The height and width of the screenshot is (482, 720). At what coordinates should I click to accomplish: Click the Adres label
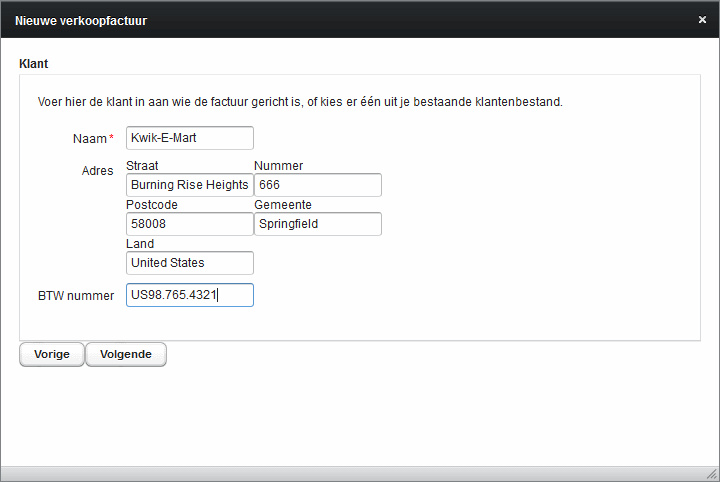[97, 171]
